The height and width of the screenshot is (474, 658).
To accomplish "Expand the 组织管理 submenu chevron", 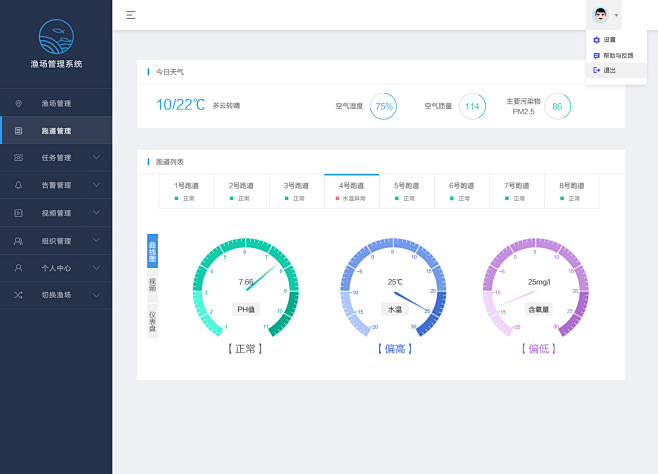I will (97, 241).
